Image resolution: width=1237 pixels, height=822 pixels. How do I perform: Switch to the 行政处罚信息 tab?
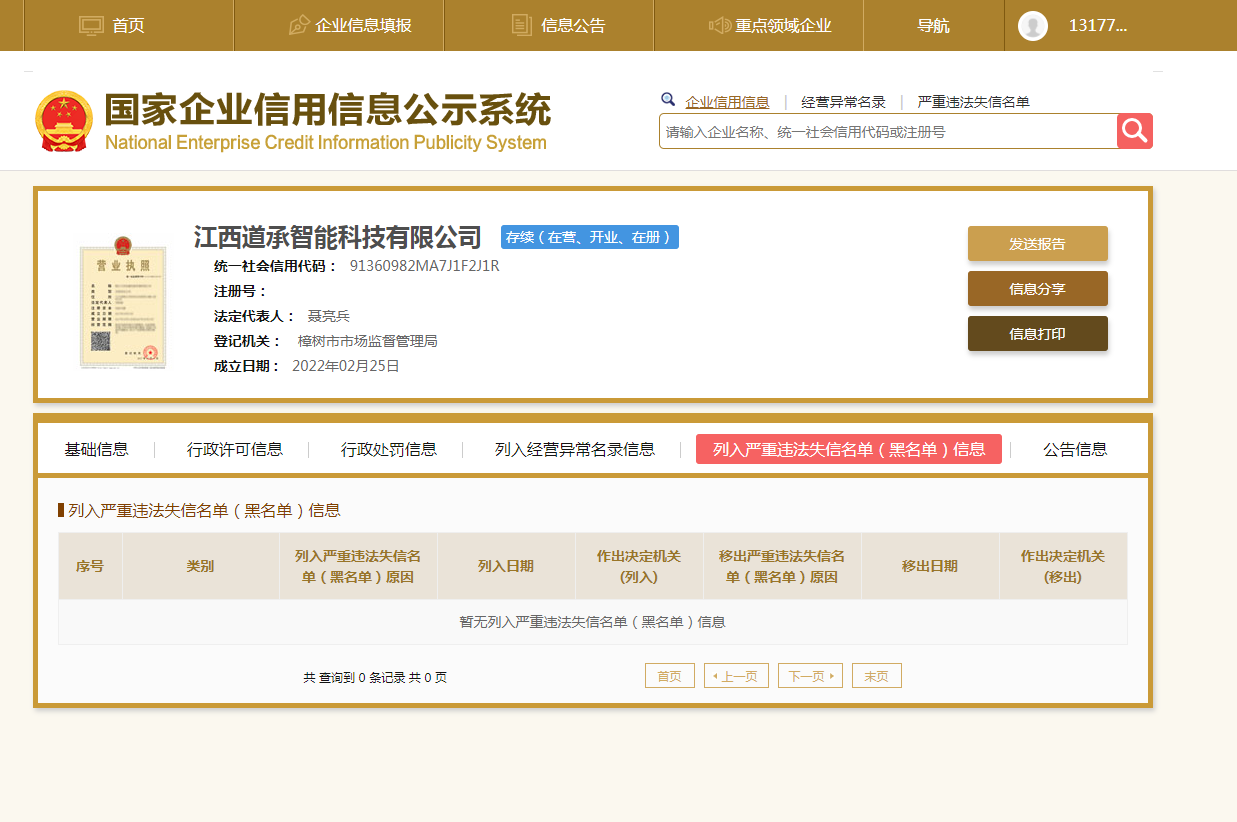pyautogui.click(x=389, y=450)
